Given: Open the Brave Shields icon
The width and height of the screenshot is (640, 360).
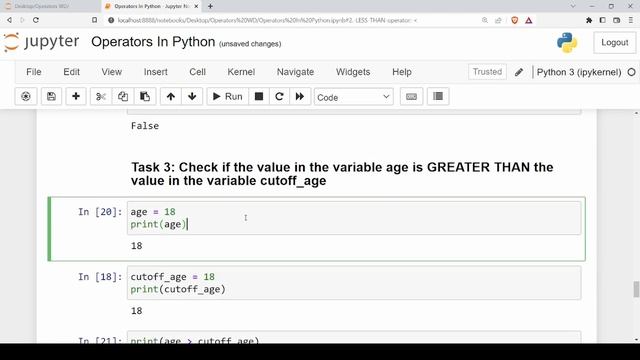Looking at the screenshot, I should point(515,20).
